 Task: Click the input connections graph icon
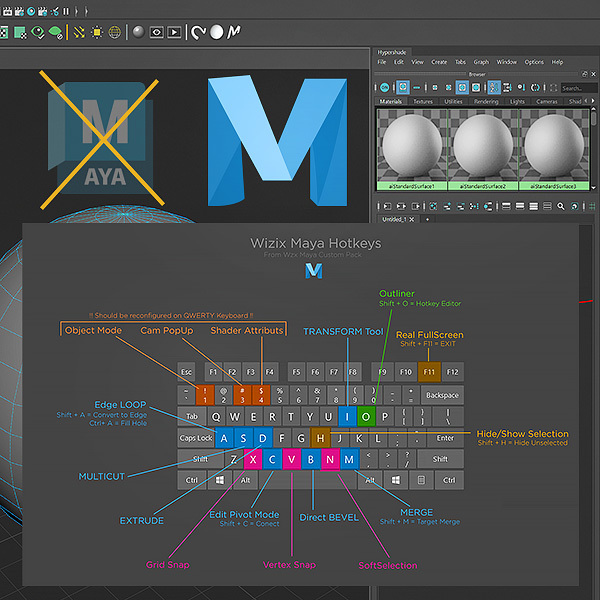point(387,207)
